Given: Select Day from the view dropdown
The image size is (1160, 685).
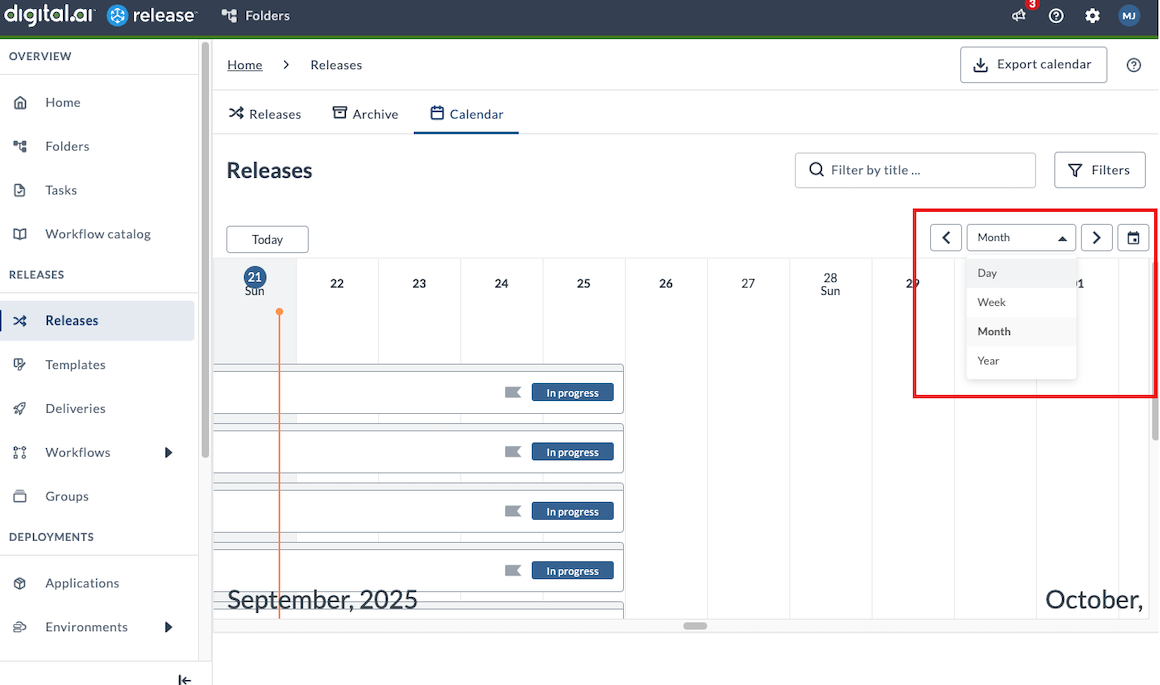Looking at the screenshot, I should coord(987,273).
